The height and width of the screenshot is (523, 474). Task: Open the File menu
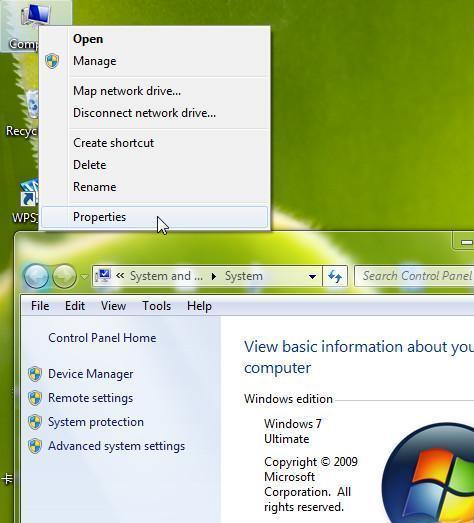tap(40, 306)
